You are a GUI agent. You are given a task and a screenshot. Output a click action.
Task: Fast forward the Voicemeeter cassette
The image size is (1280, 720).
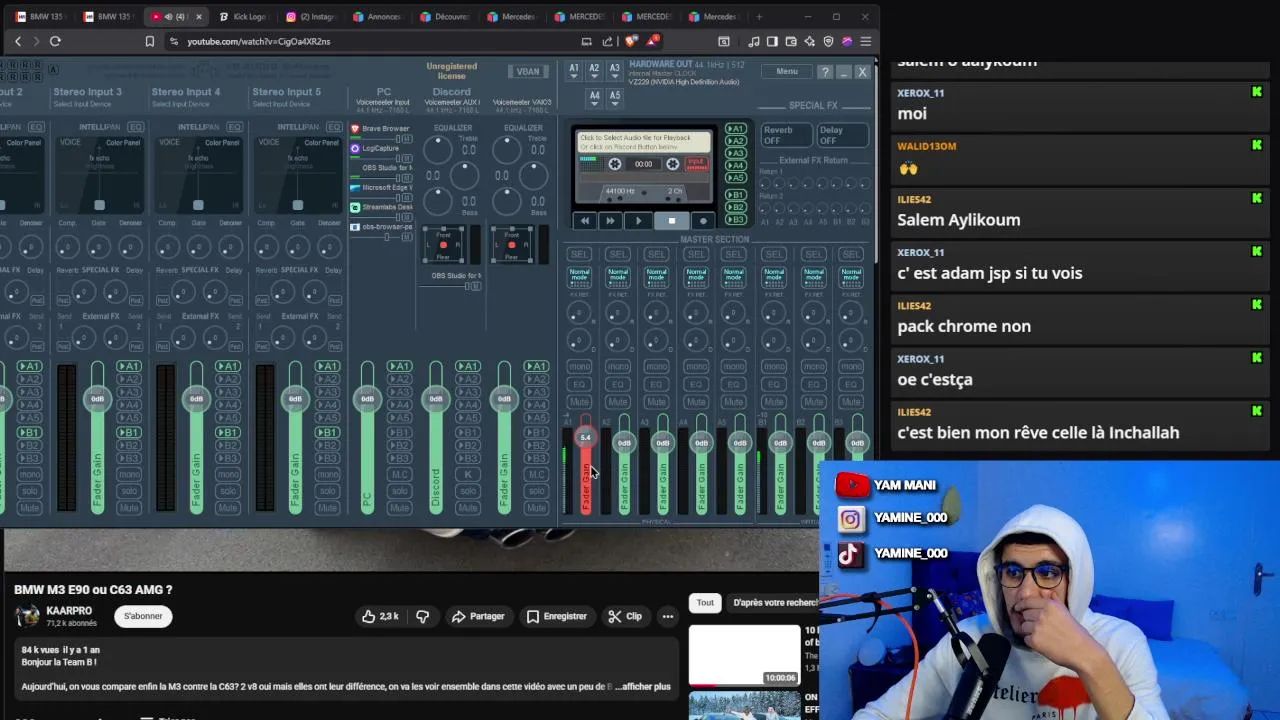click(x=610, y=221)
